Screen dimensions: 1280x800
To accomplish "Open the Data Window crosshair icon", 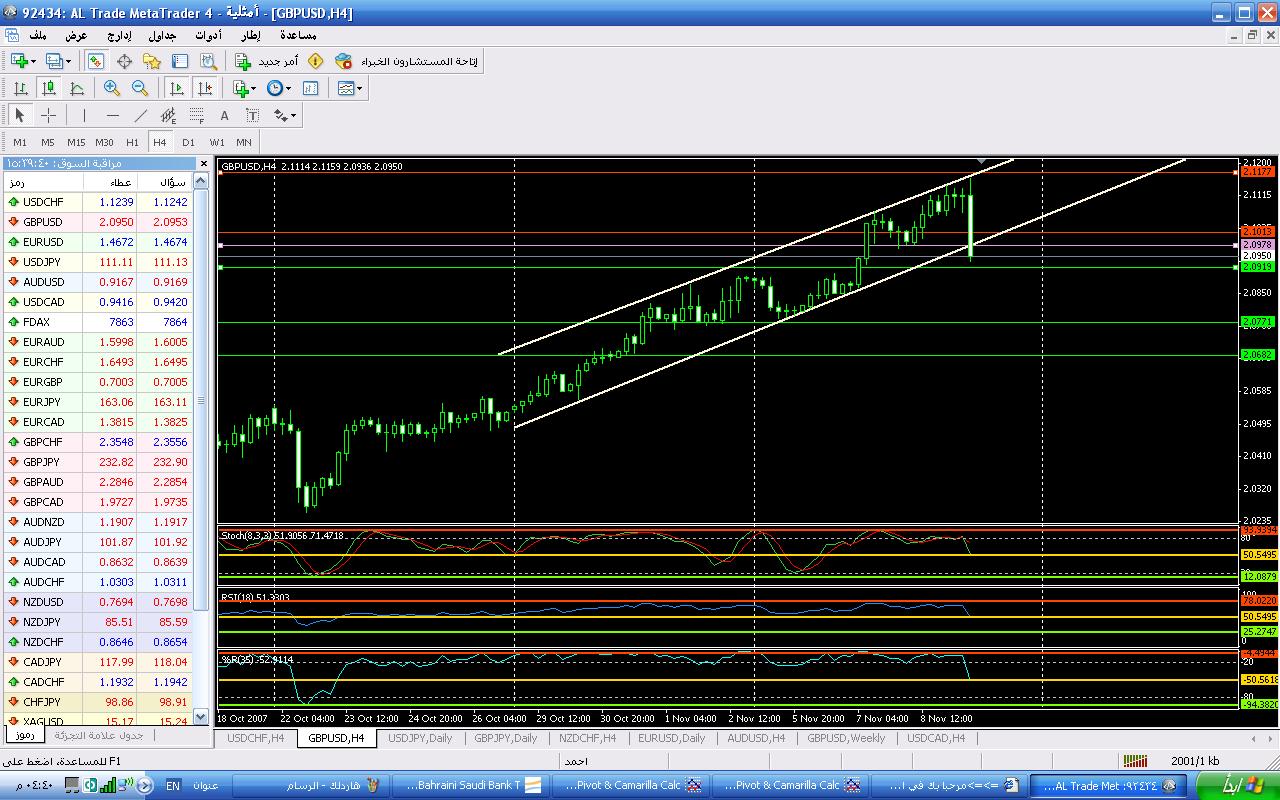I will 125,61.
